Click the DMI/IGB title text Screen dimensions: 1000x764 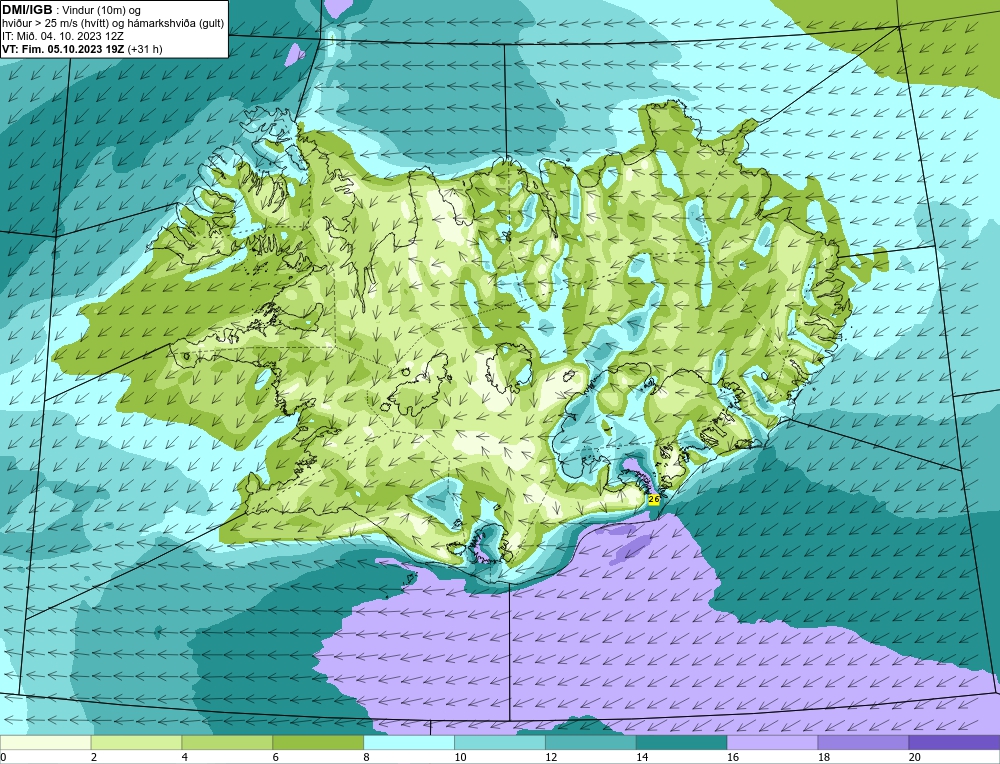coord(27,10)
